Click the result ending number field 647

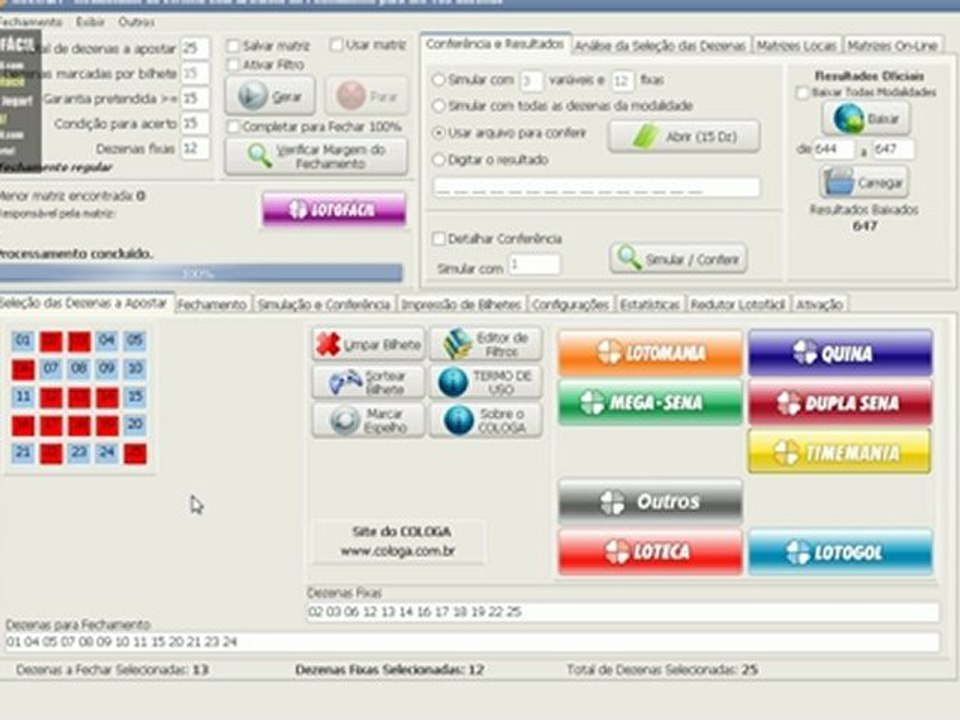click(893, 149)
